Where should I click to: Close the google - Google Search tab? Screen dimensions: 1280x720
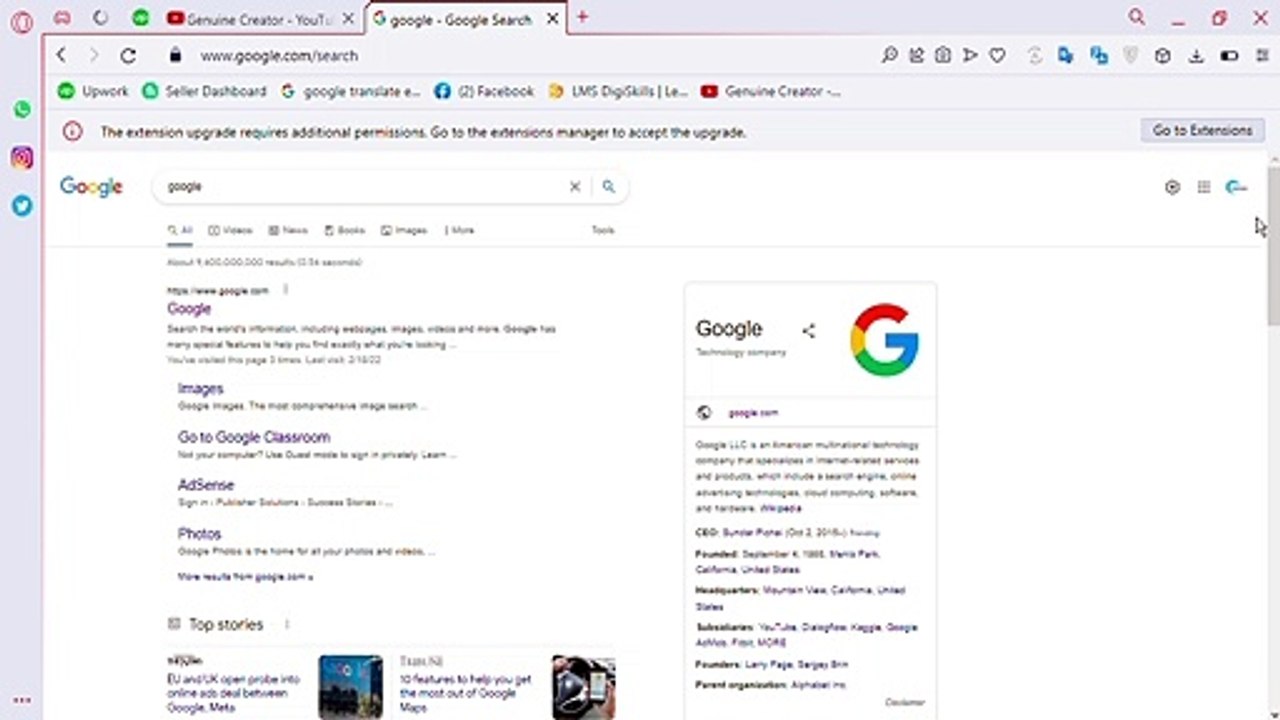point(552,18)
